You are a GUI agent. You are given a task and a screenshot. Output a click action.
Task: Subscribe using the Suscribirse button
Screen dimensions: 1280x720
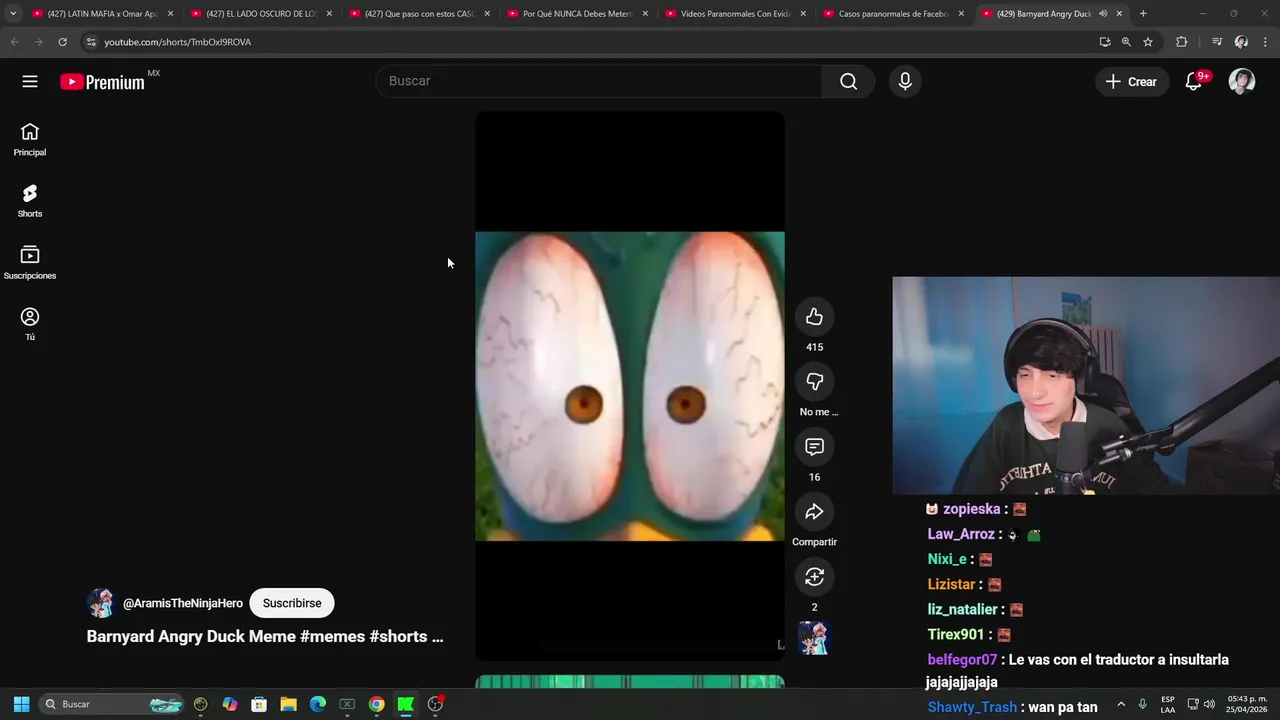292,603
